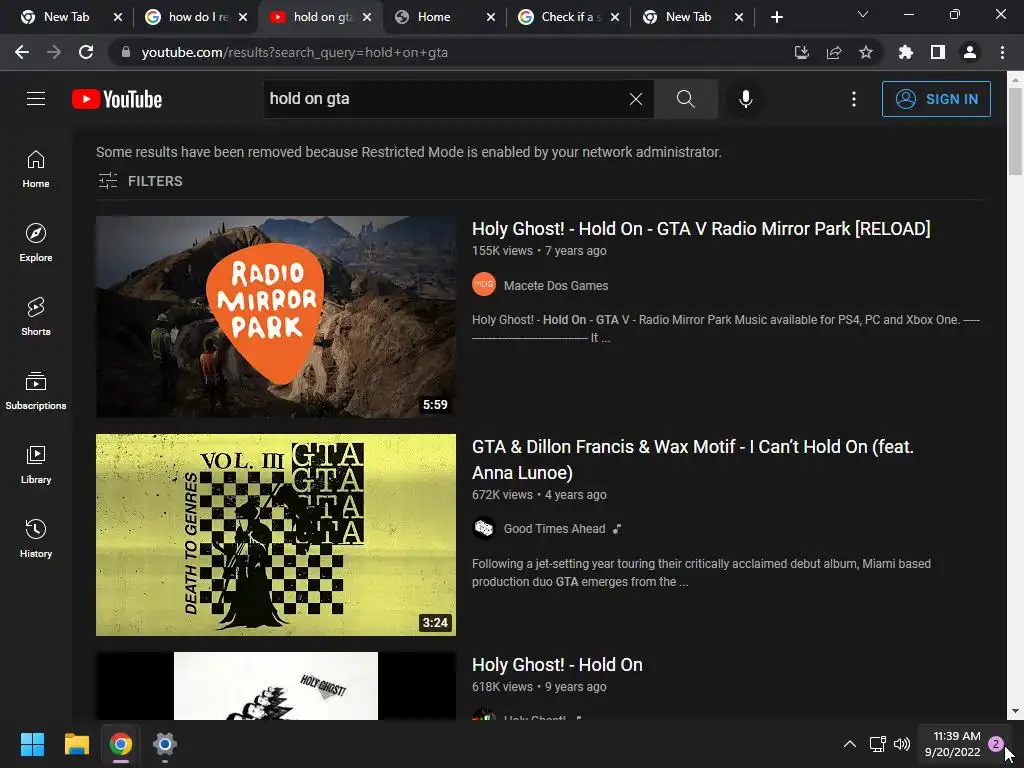Start voice search with the microphone
Screen dimensions: 1024x768
(x=745, y=99)
